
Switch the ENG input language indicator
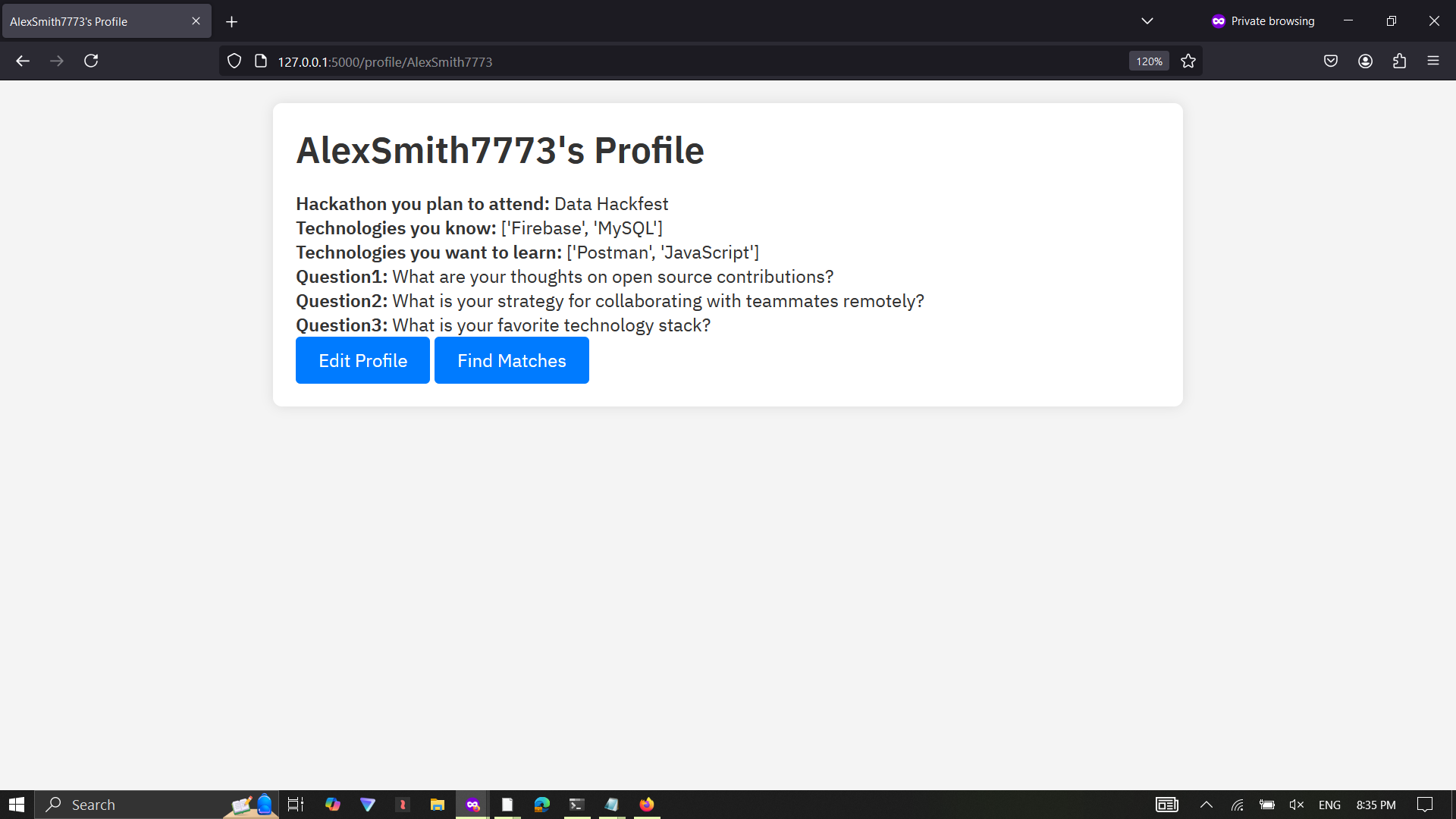point(1329,805)
